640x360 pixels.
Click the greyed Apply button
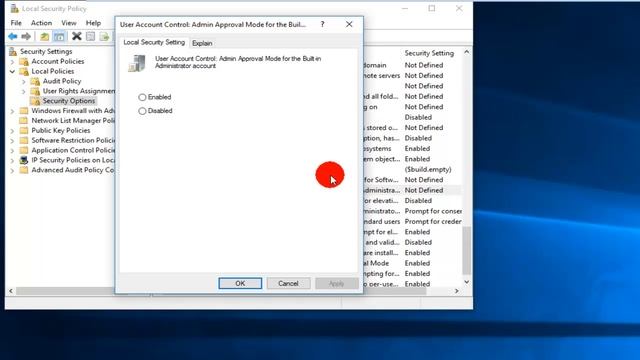pos(336,283)
